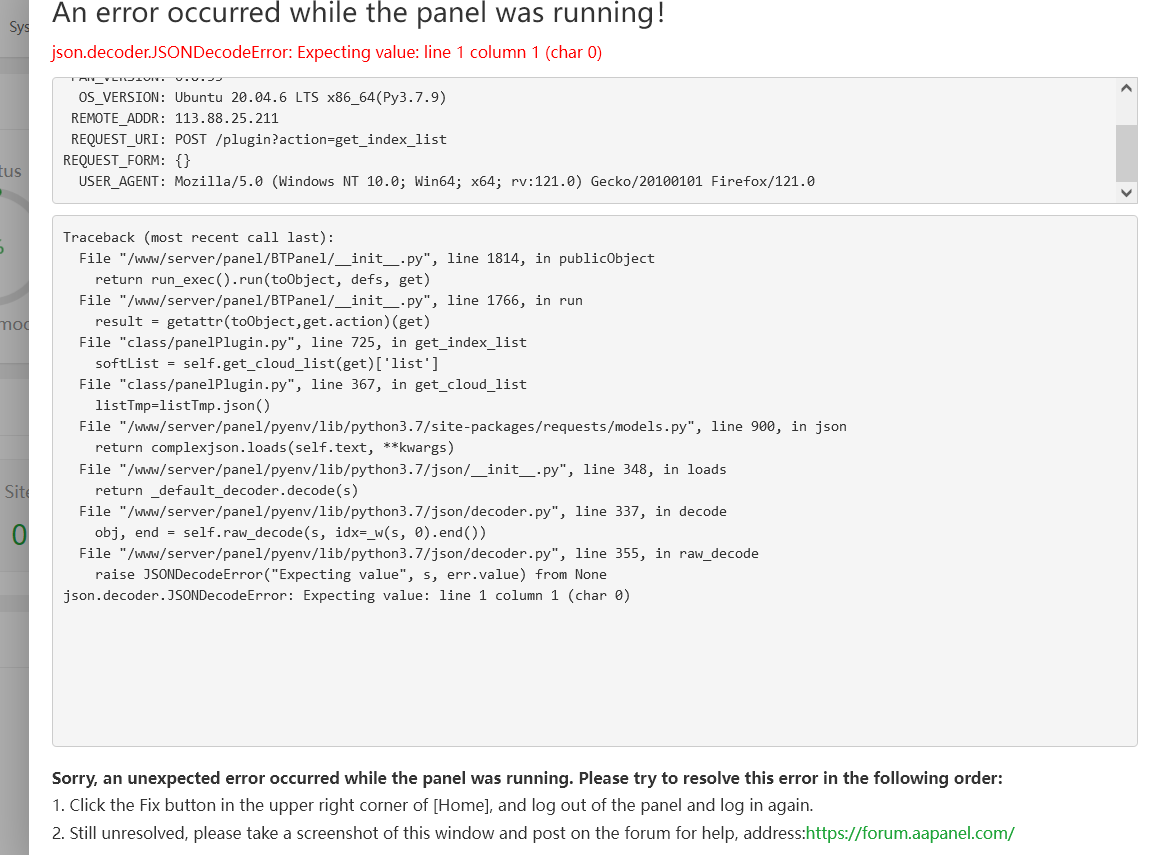Click the partially hidden "Sys" item behind the dialog

tap(17, 27)
